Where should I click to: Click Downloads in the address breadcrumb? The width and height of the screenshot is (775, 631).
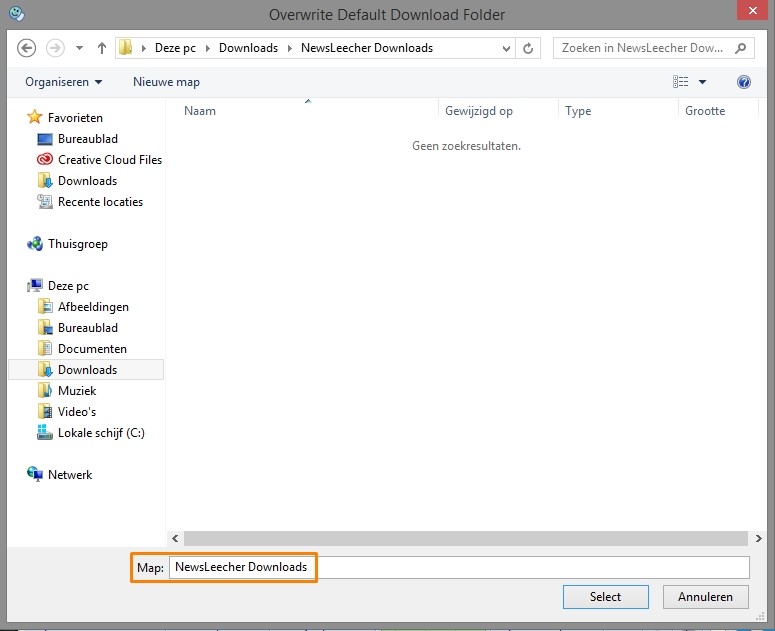tap(247, 48)
